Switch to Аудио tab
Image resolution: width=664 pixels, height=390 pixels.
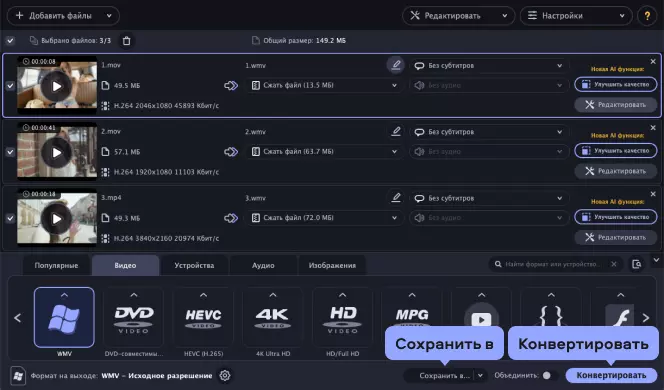point(263,266)
